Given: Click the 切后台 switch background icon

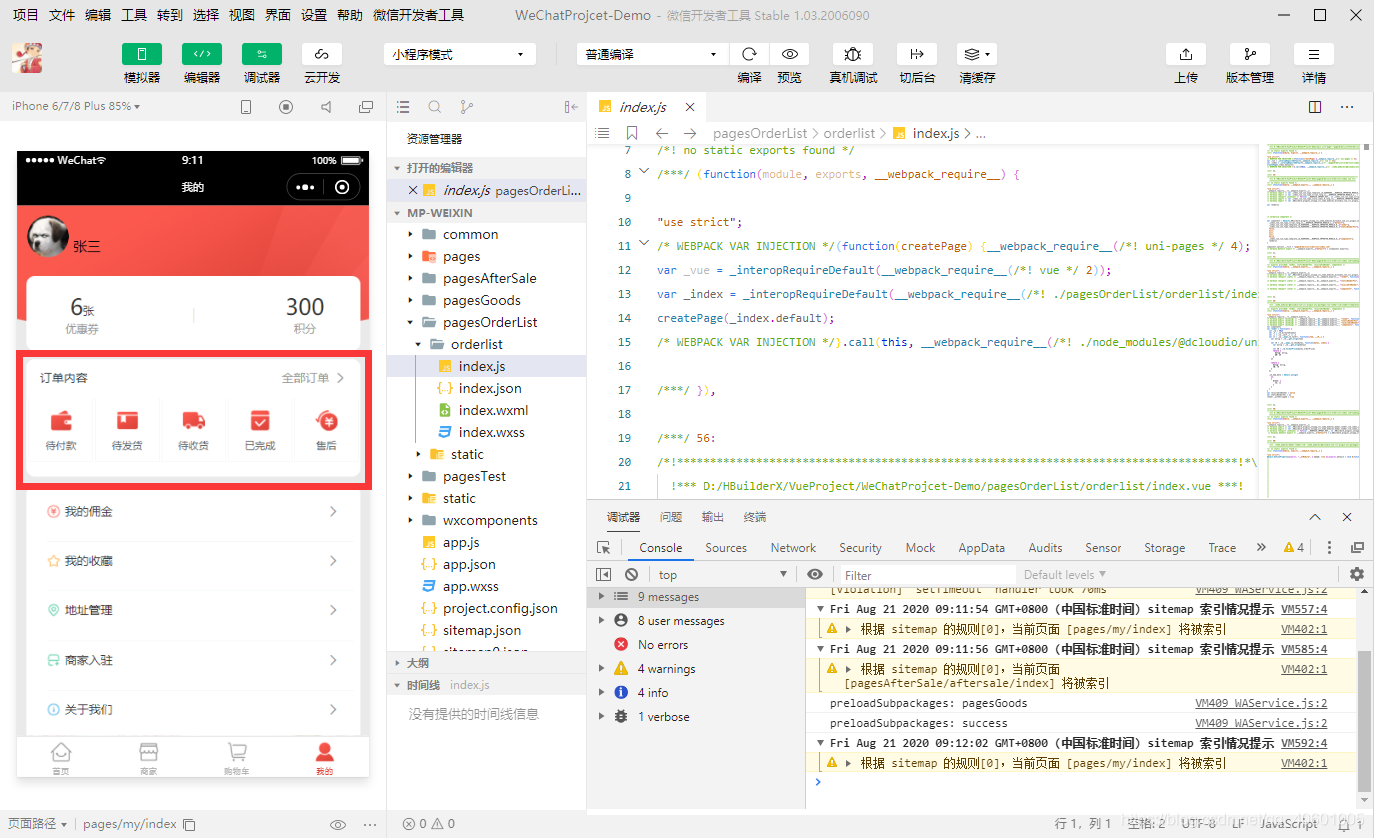Looking at the screenshot, I should point(916,54).
